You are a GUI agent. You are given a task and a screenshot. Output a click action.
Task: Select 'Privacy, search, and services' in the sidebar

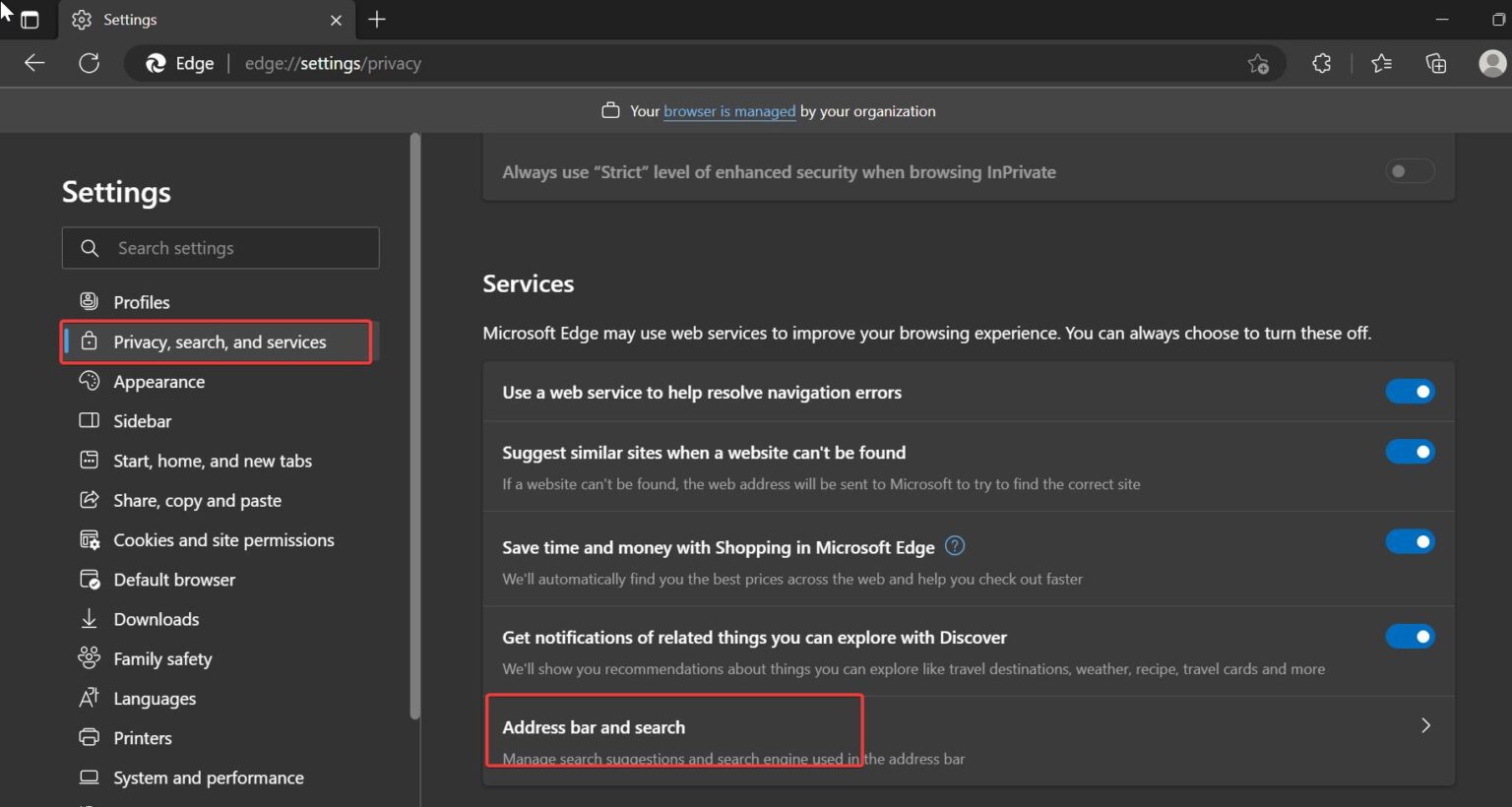[x=219, y=341]
